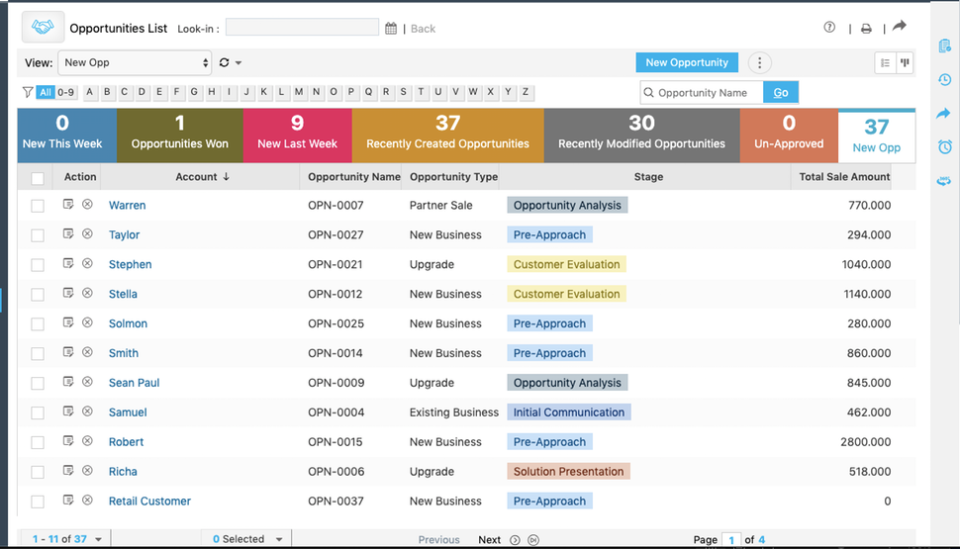This screenshot has height=549, width=960.
Task: Switch to kanban view icon
Action: (905, 63)
